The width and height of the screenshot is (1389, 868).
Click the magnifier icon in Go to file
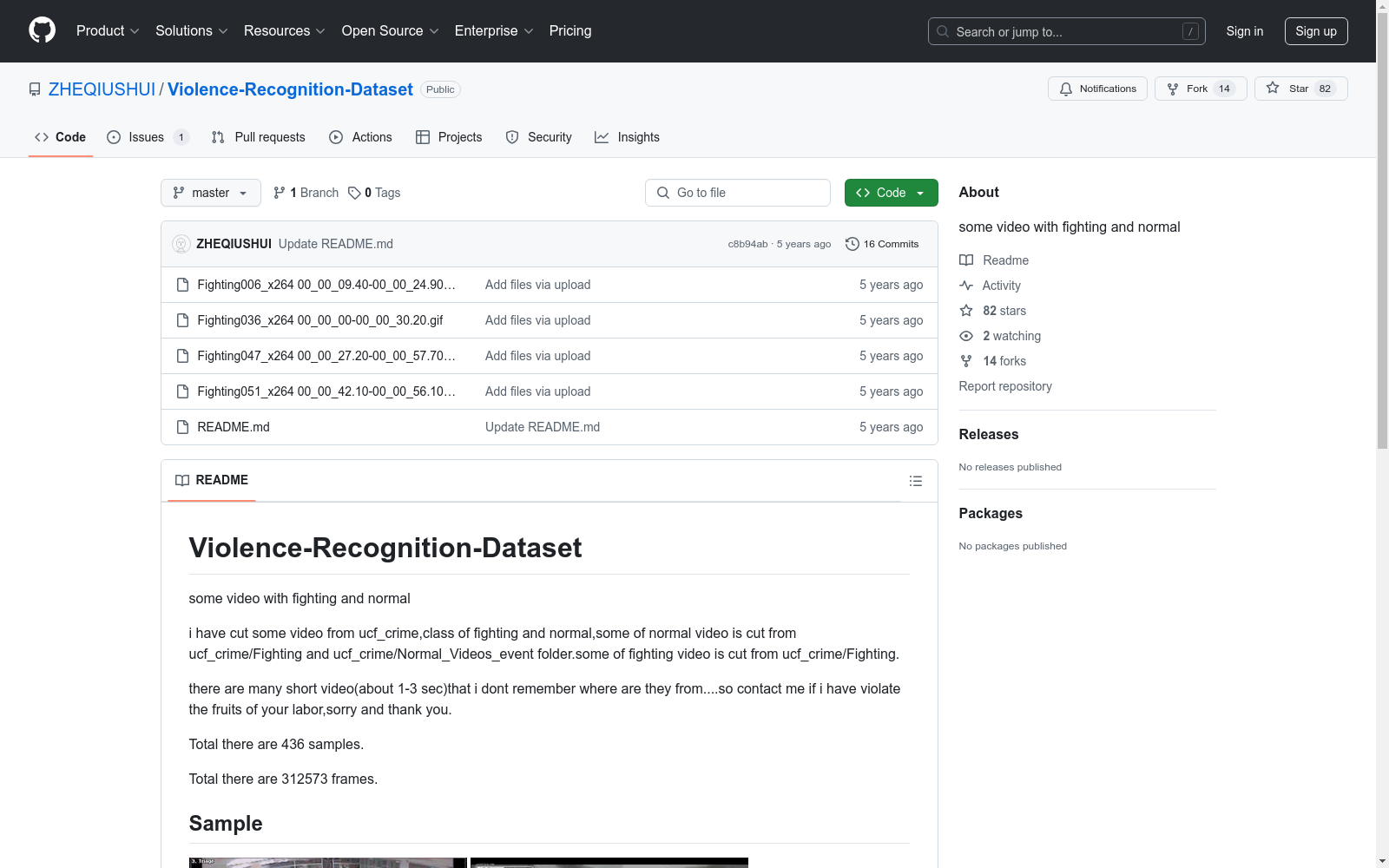pyautogui.click(x=663, y=193)
